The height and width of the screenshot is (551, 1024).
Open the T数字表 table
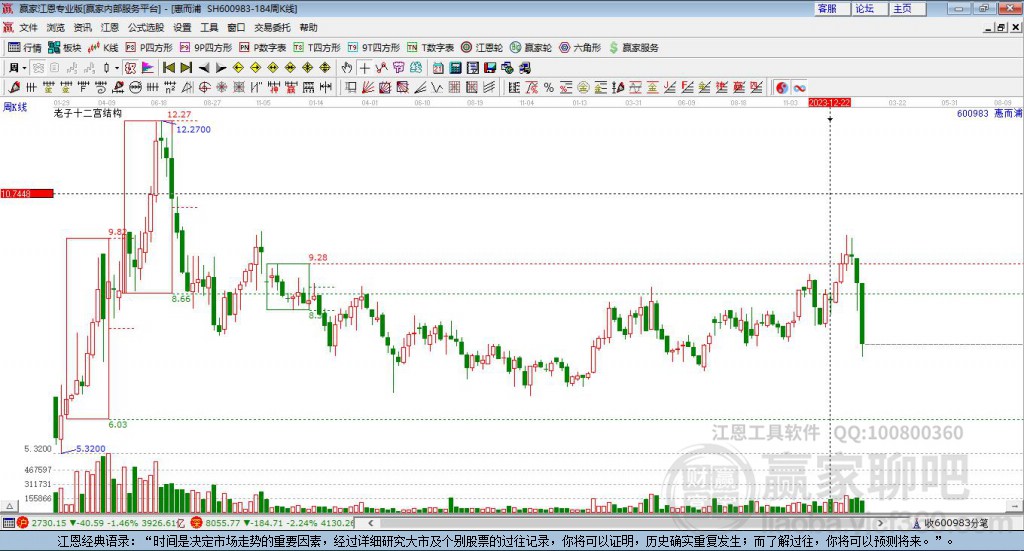pos(430,48)
